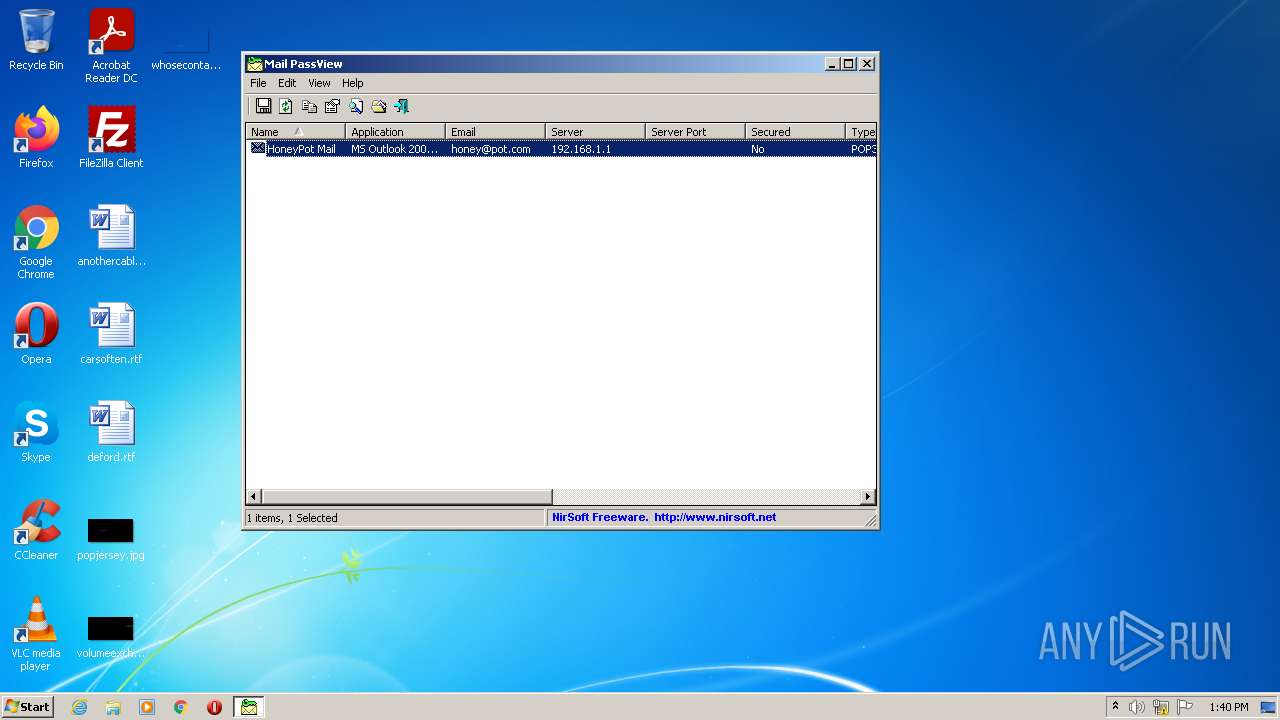Image resolution: width=1280 pixels, height=720 pixels.
Task: Sort by the Server Port column header
Action: (696, 132)
